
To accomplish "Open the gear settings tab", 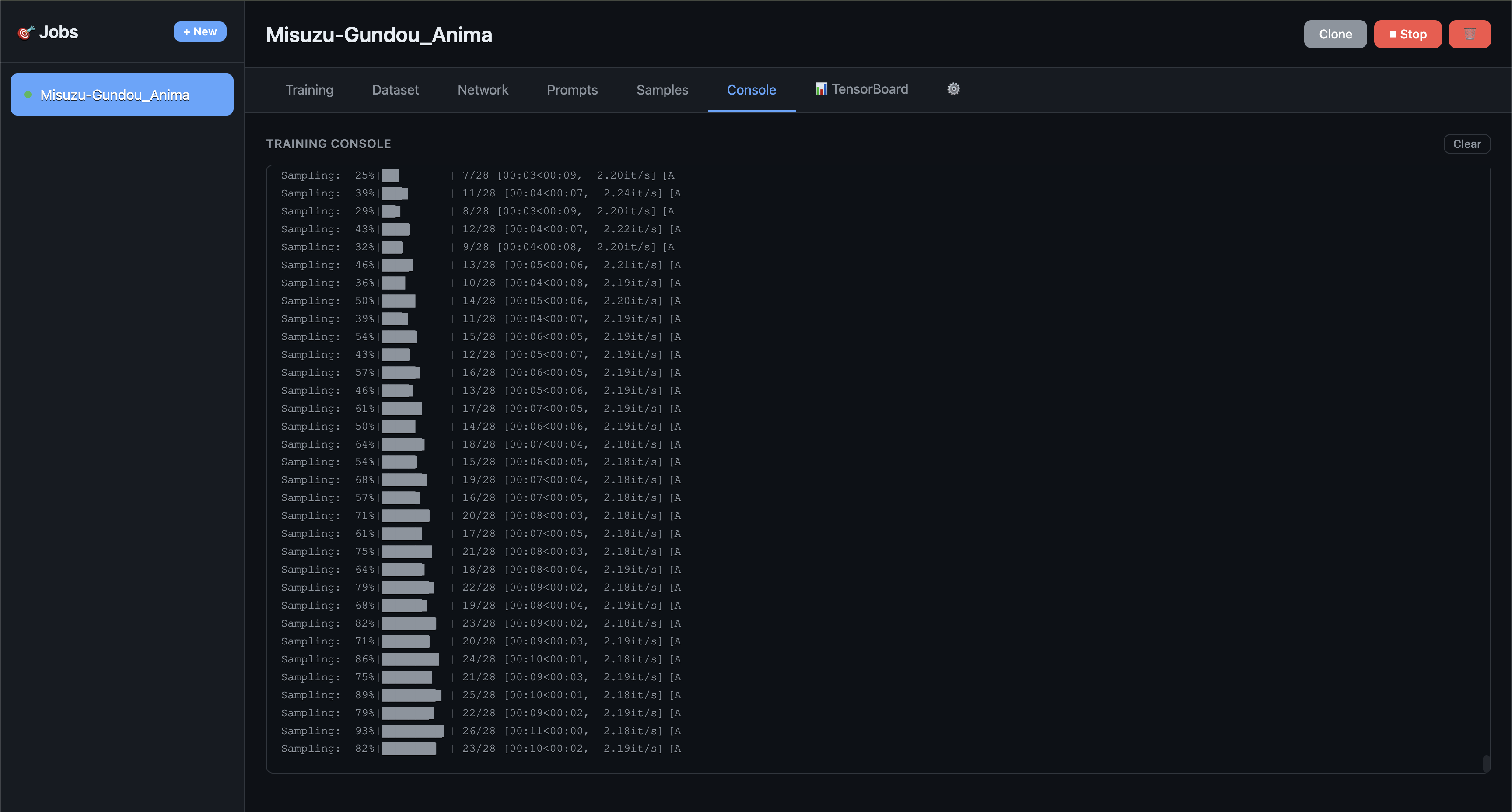I will [953, 89].
